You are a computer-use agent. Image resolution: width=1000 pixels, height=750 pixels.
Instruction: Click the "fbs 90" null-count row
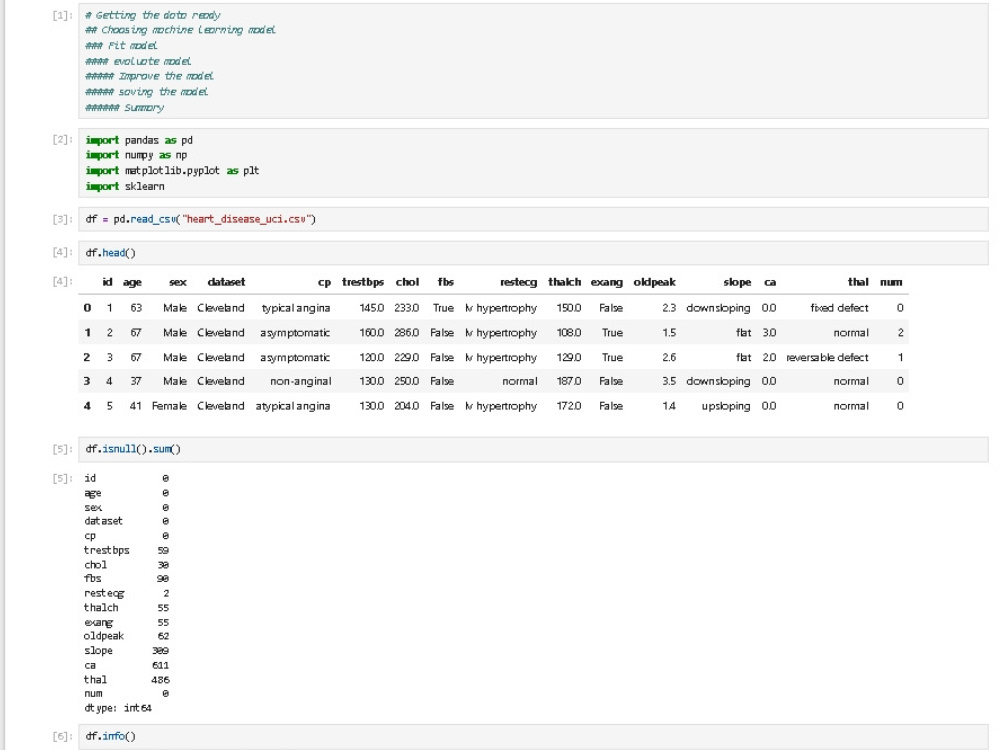(126, 579)
